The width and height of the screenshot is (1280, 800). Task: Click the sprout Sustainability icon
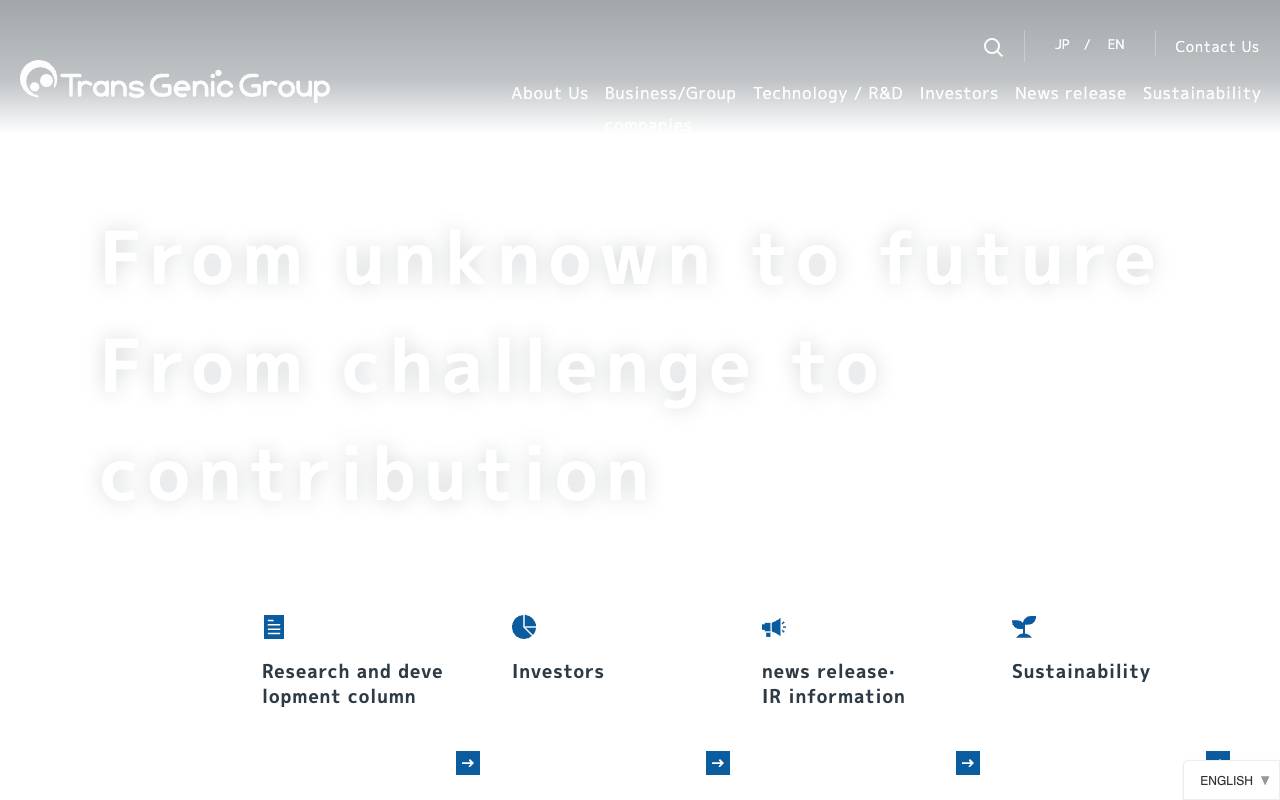tap(1023, 627)
